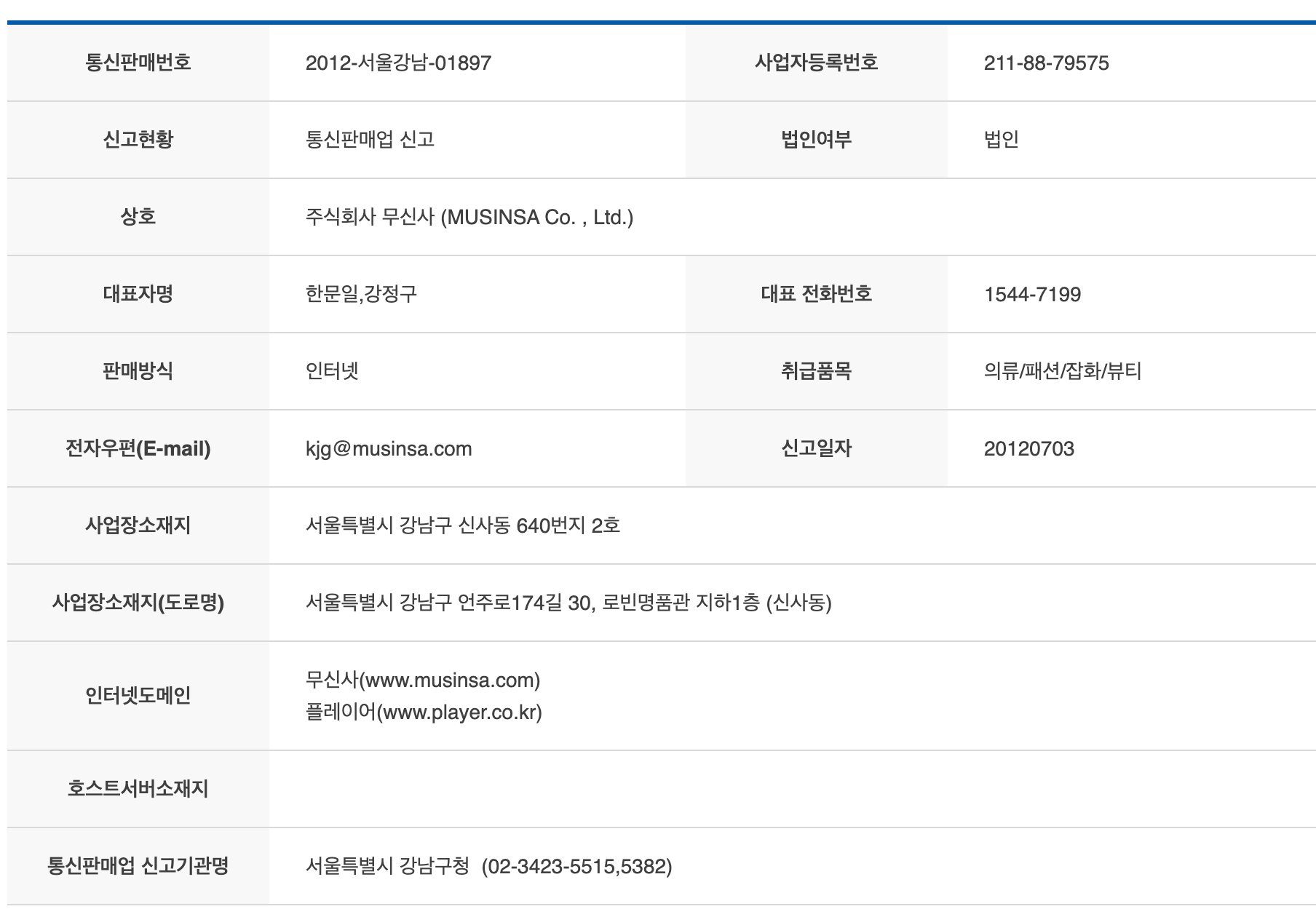
Task: Click the 신고현황 label
Action: (138, 139)
